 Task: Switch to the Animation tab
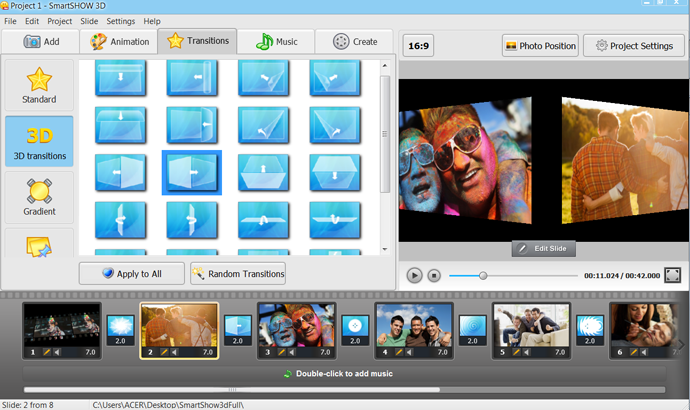tap(119, 42)
